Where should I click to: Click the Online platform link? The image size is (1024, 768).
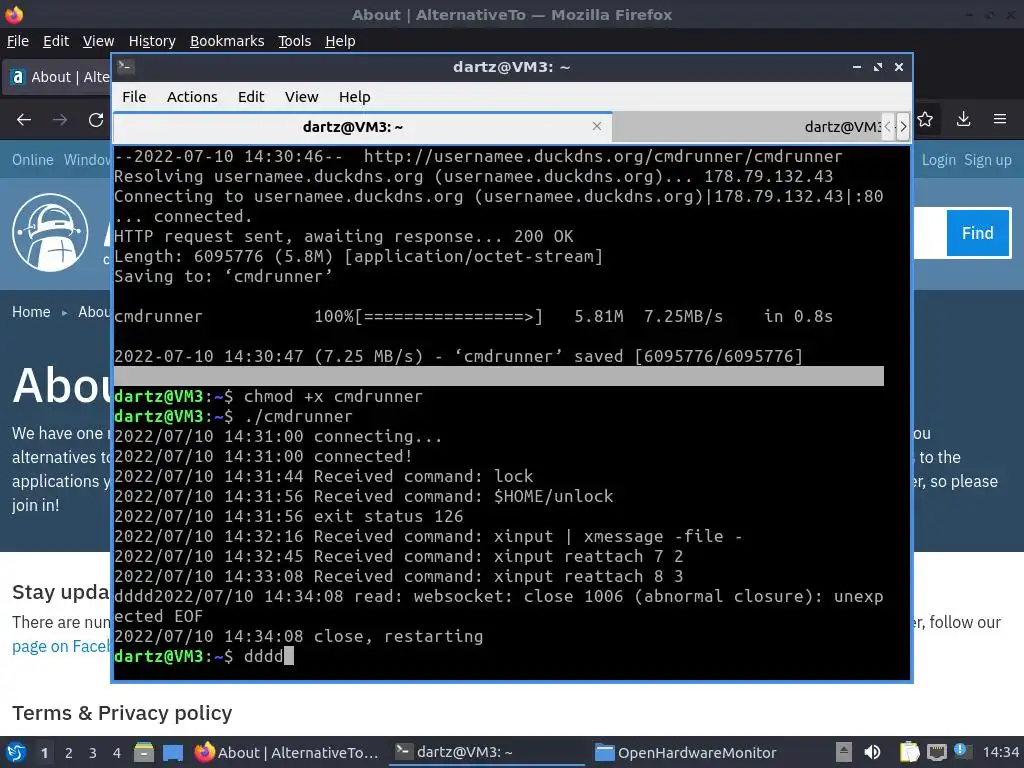pos(33,160)
